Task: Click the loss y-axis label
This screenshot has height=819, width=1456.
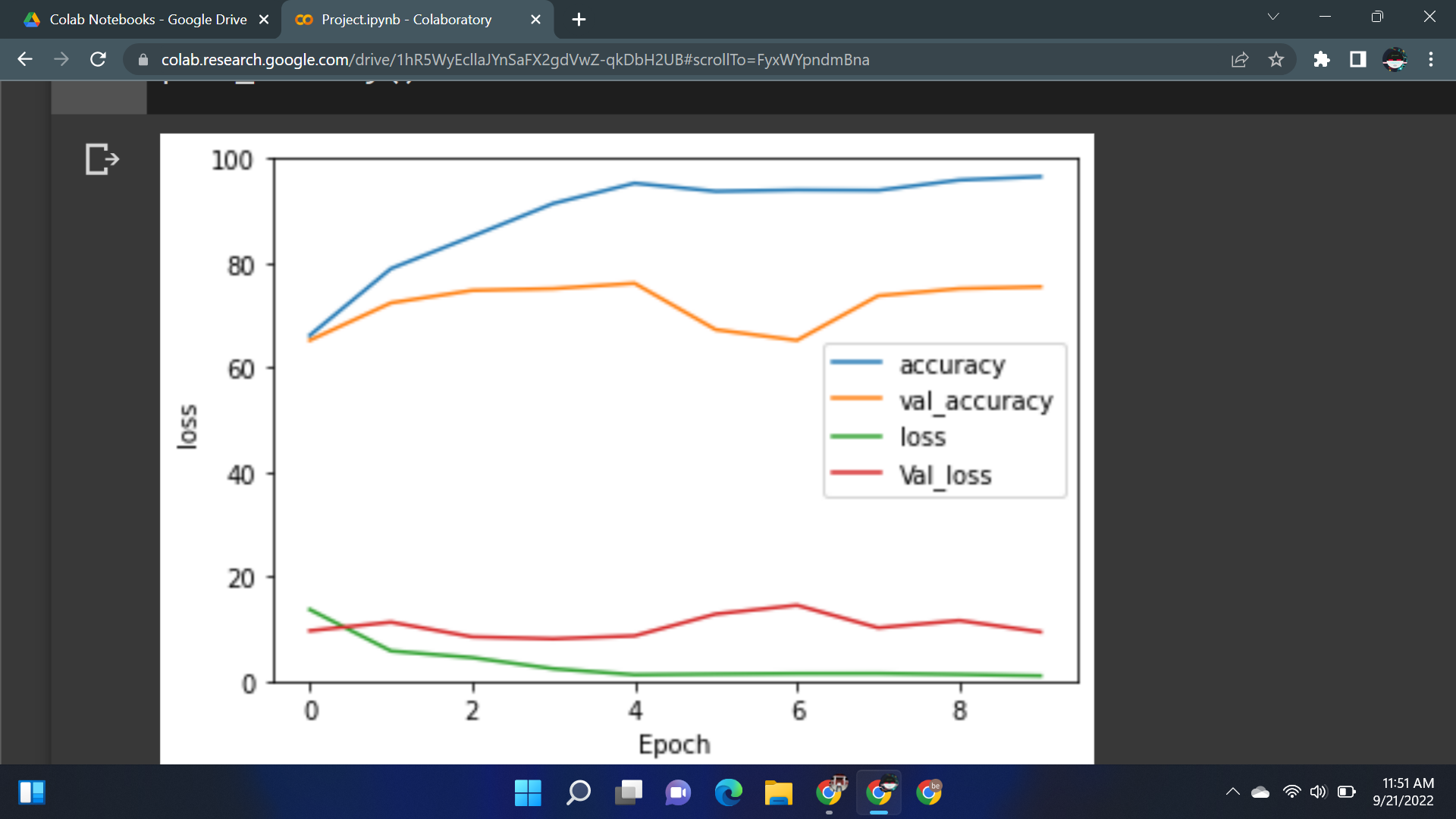Action: tap(187, 426)
